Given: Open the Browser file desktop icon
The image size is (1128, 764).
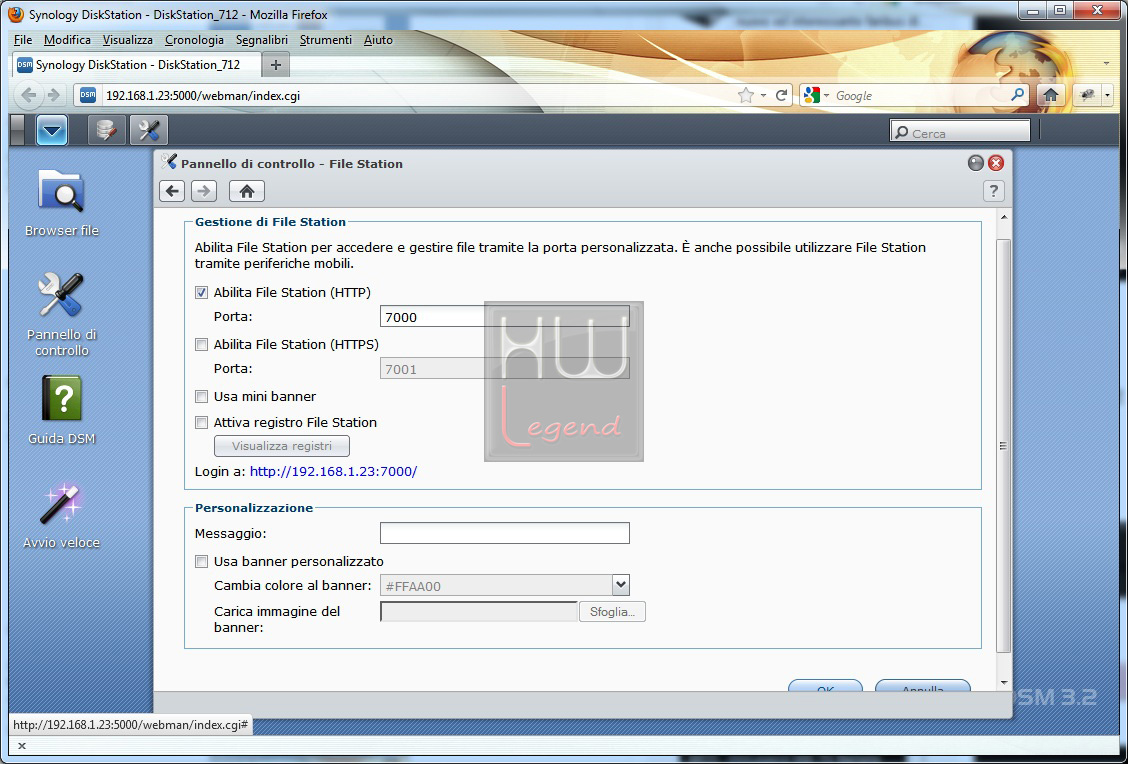Looking at the screenshot, I should 61,202.
